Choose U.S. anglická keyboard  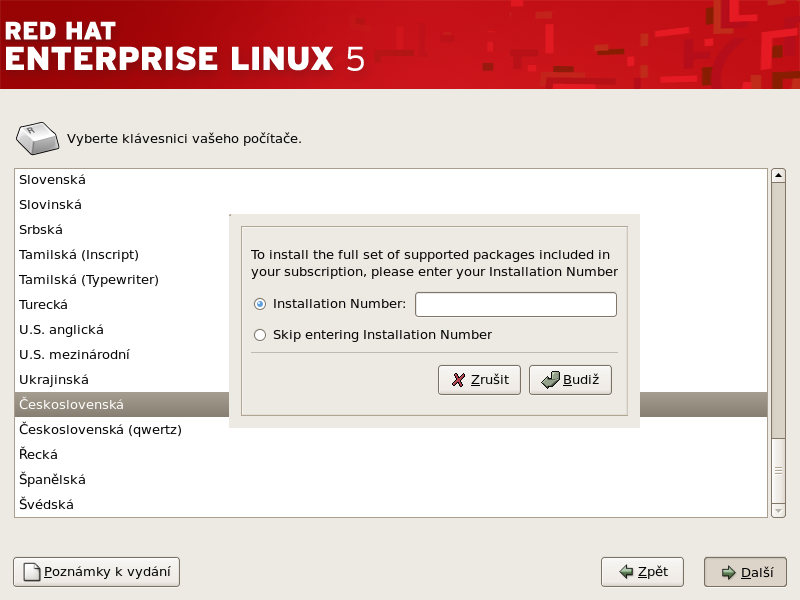click(62, 330)
